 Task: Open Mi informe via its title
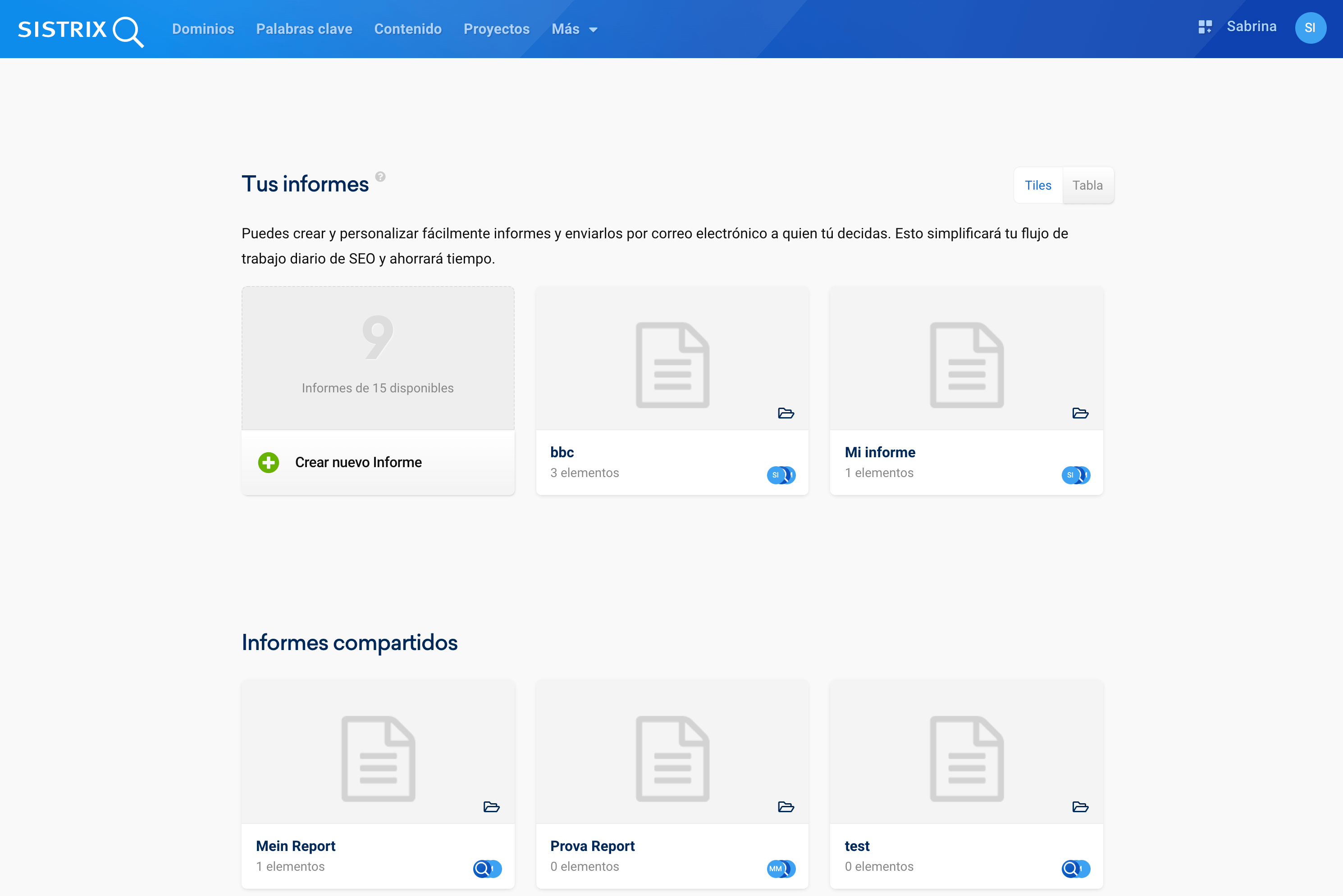point(880,452)
